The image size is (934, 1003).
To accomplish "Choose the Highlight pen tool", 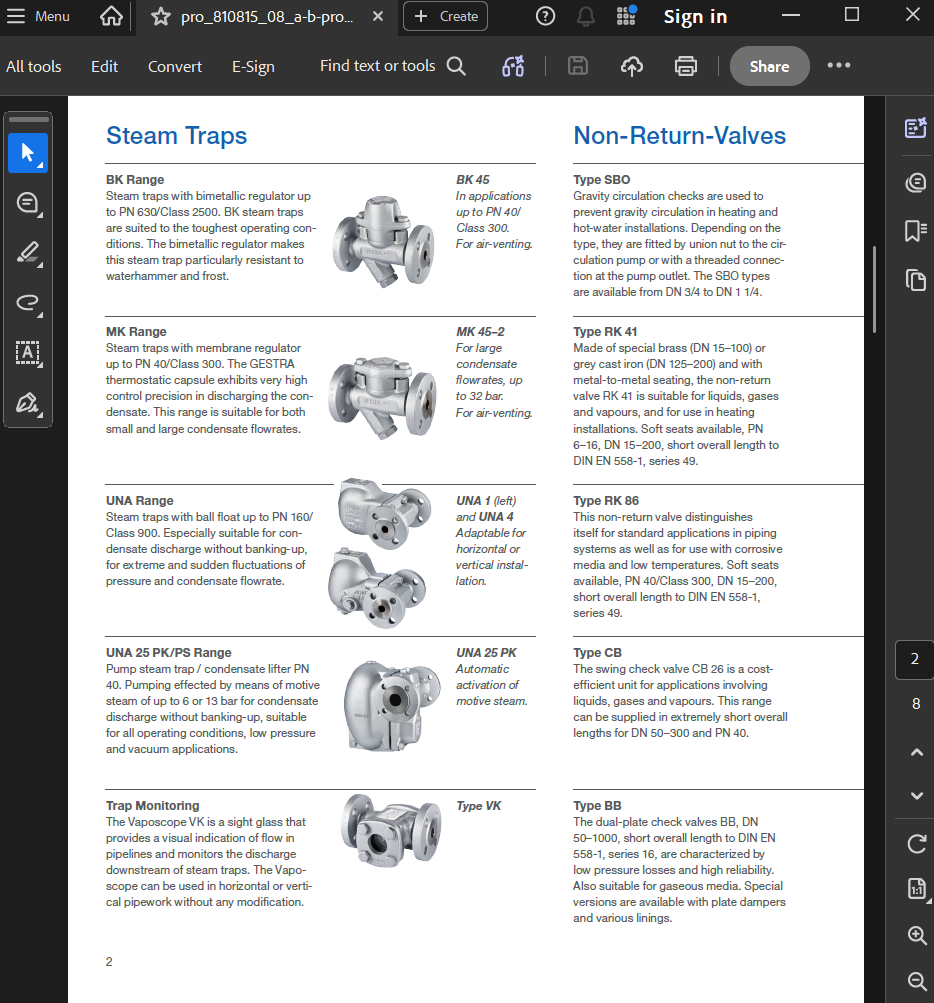I will click(x=28, y=253).
